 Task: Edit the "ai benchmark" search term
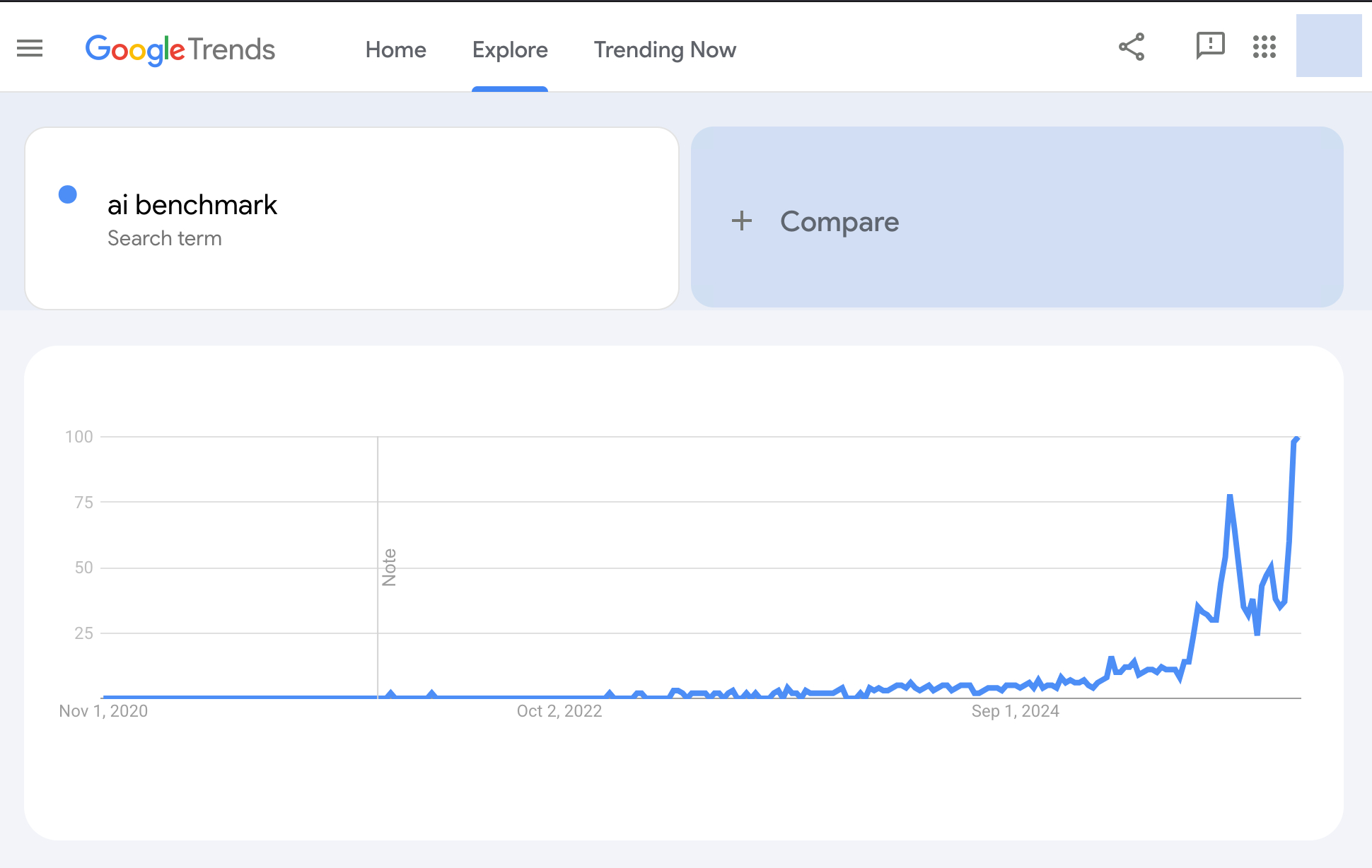click(192, 205)
